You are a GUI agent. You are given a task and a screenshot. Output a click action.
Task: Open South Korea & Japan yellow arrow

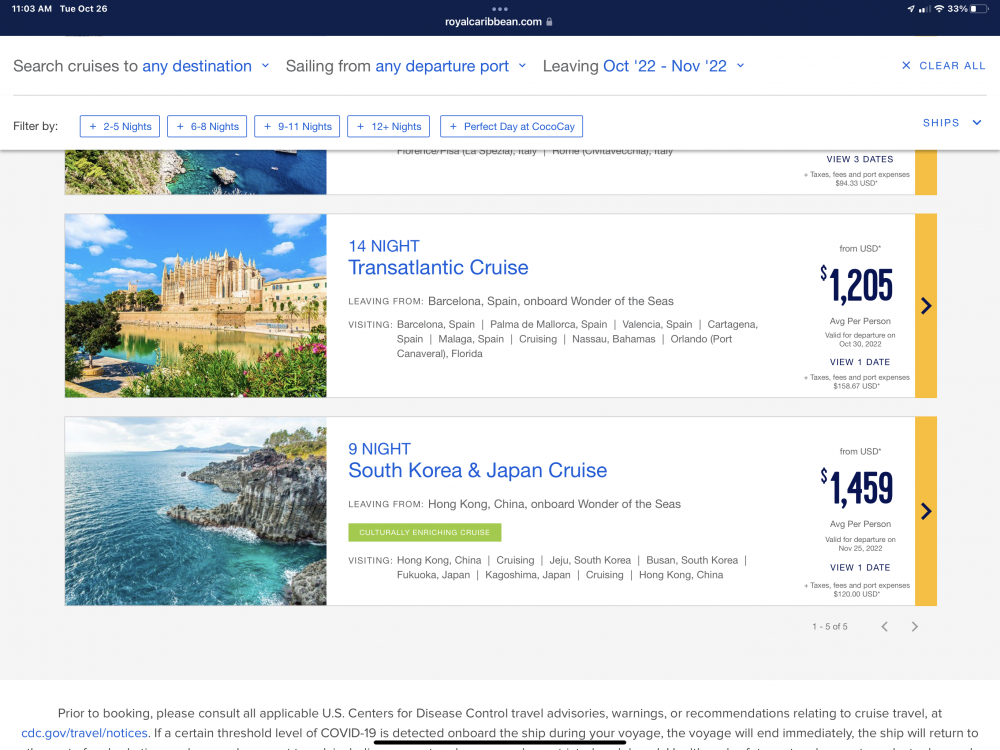[x=926, y=511]
